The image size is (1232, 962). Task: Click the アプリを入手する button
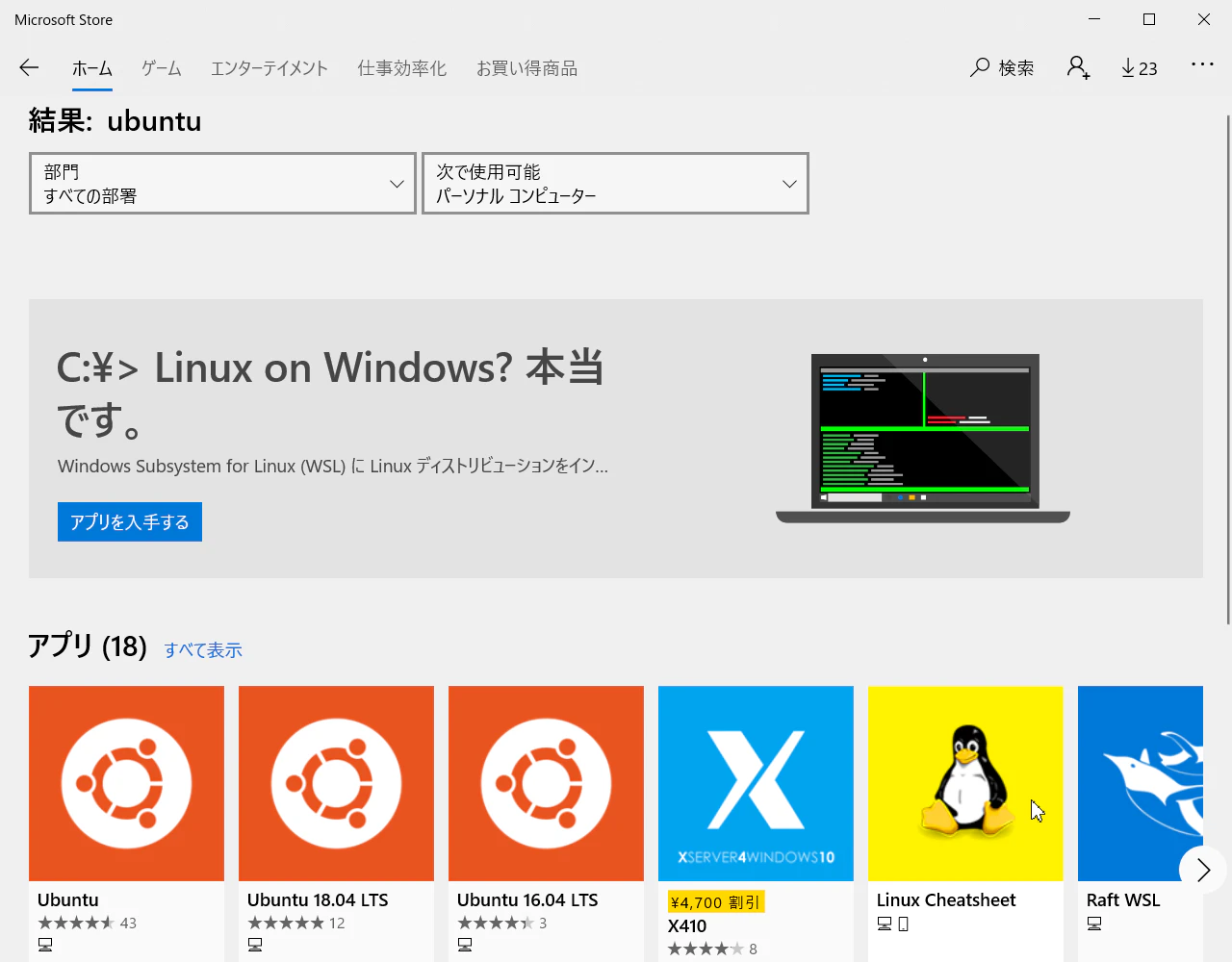[x=130, y=521]
